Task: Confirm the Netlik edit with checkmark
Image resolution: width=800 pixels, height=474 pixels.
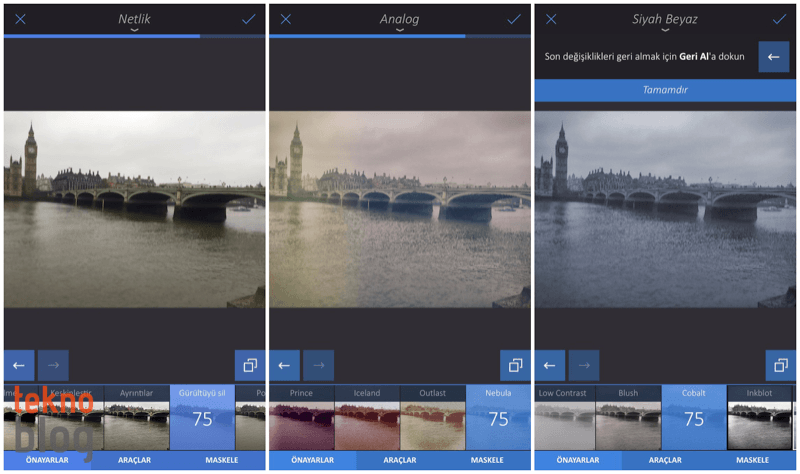Action: tap(248, 19)
